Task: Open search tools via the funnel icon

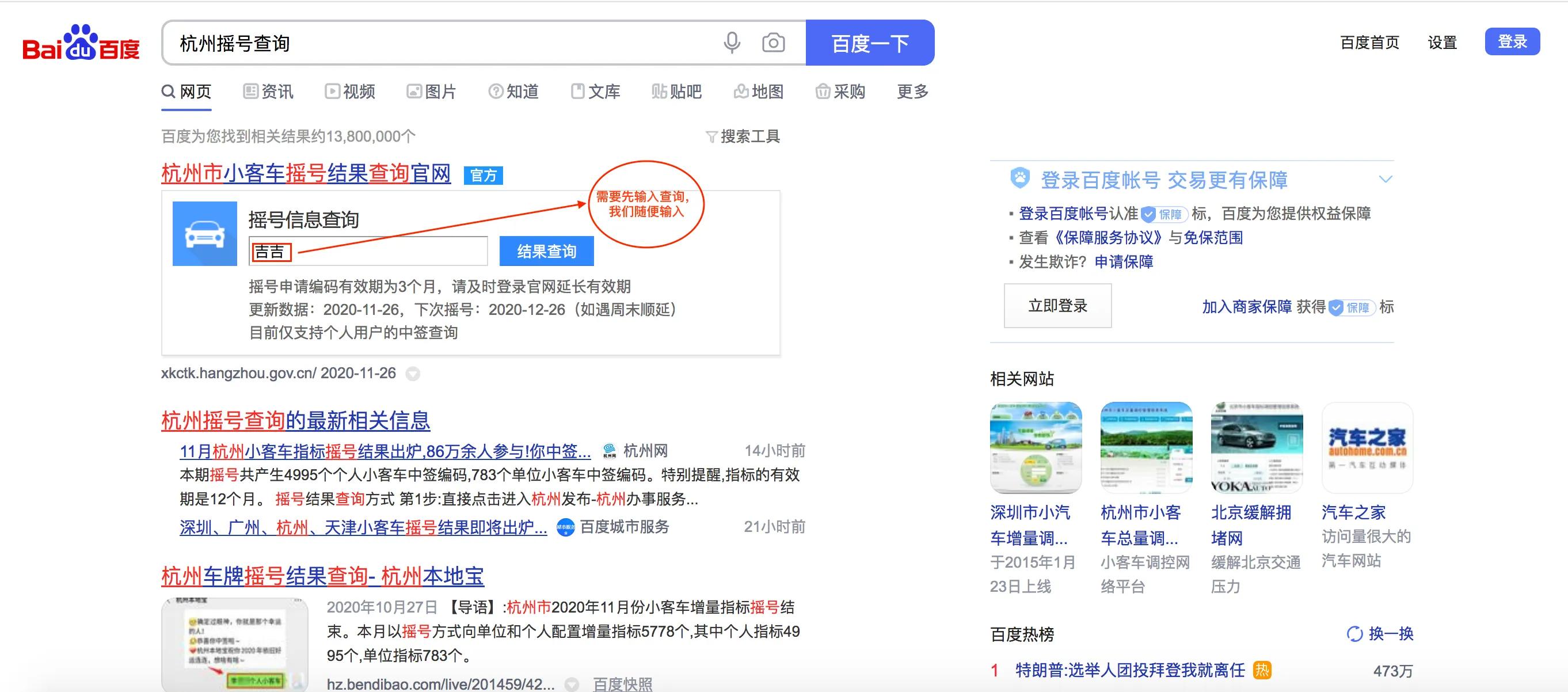Action: pos(713,136)
